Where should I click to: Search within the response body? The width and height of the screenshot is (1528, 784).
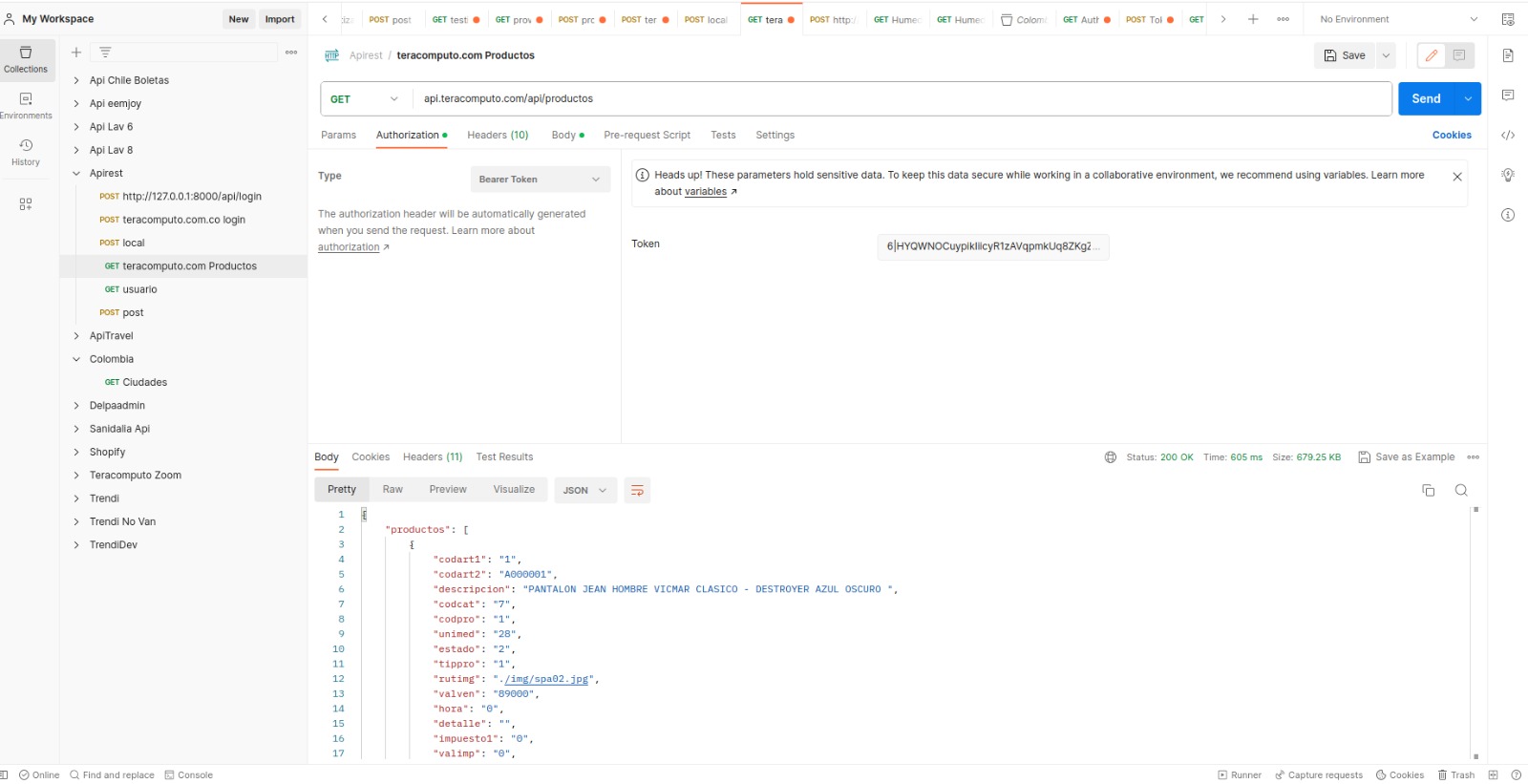point(1461,491)
